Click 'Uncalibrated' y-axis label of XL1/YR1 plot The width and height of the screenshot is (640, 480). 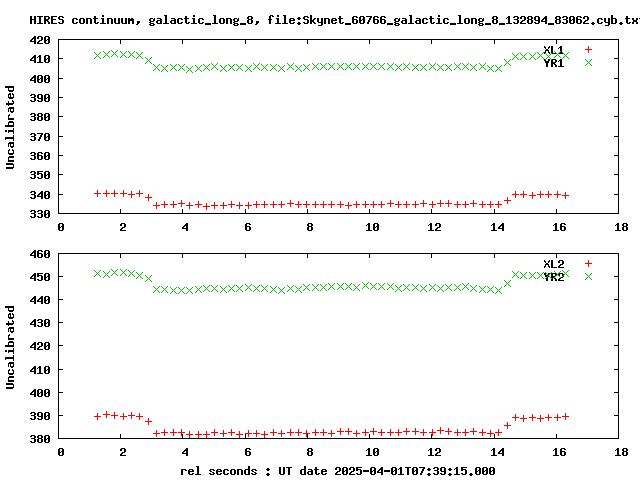10,127
